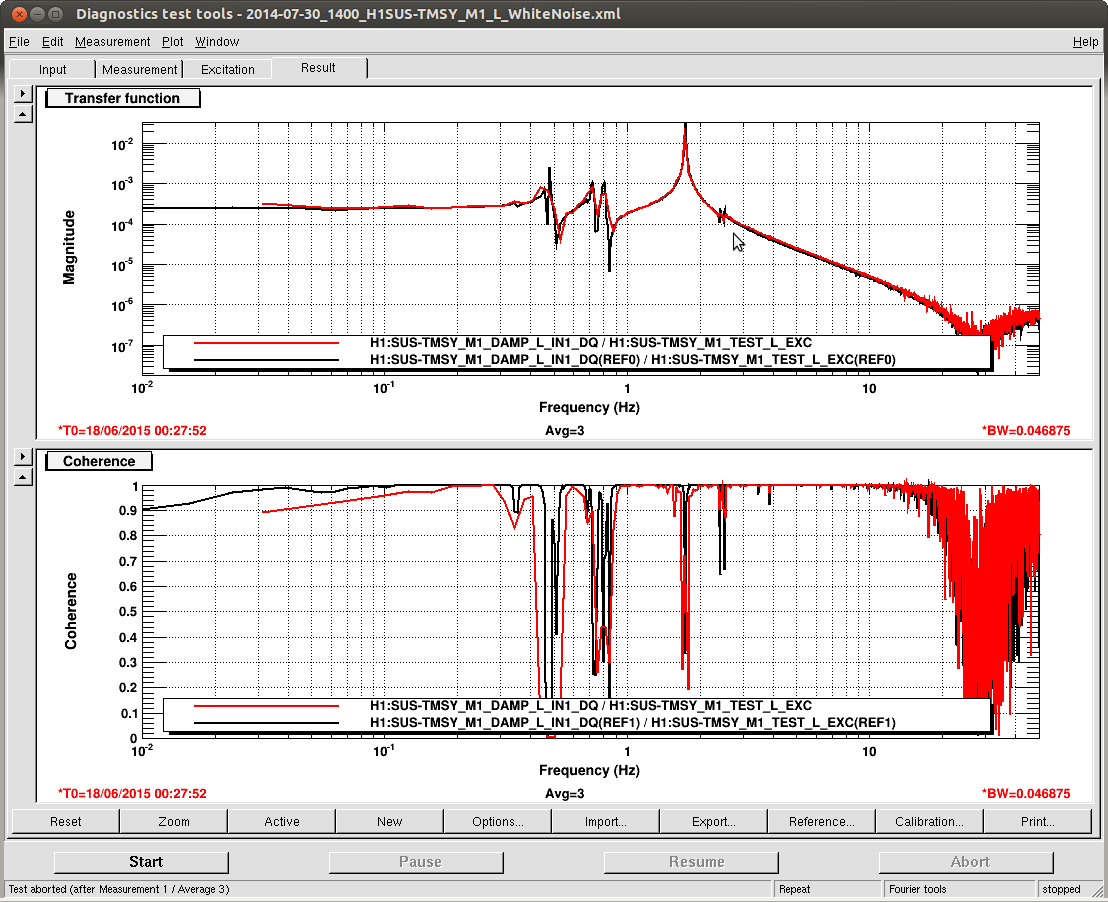This screenshot has width=1108, height=902.
Task: Open the Reference... dialog
Action: pos(822,821)
